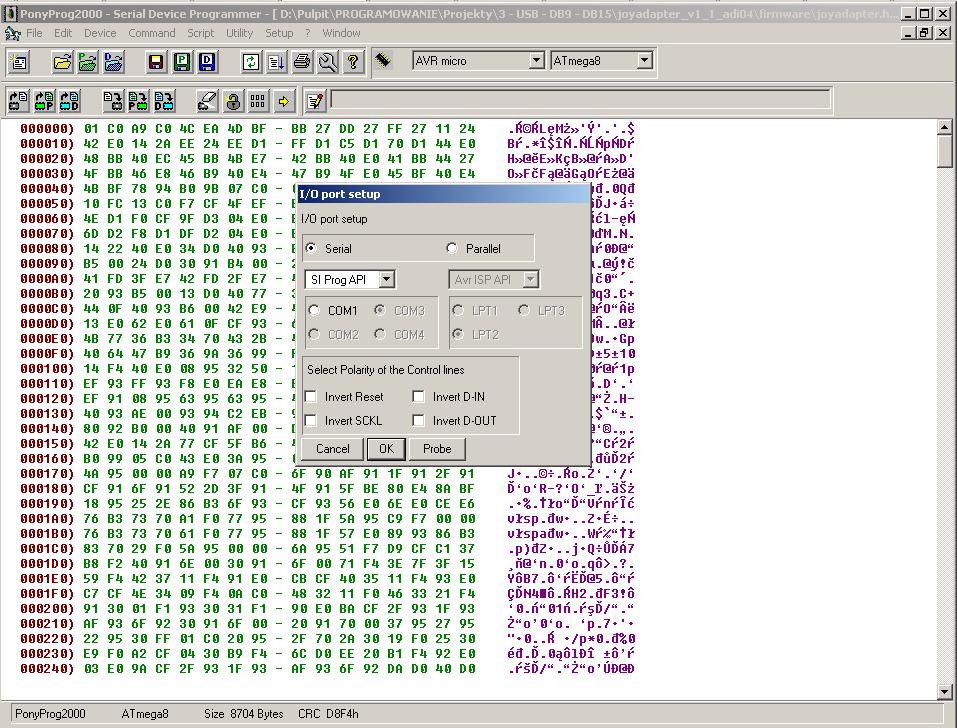Click Open Device File folder icon
Viewport: 957px width, 728px height.
tap(62, 62)
